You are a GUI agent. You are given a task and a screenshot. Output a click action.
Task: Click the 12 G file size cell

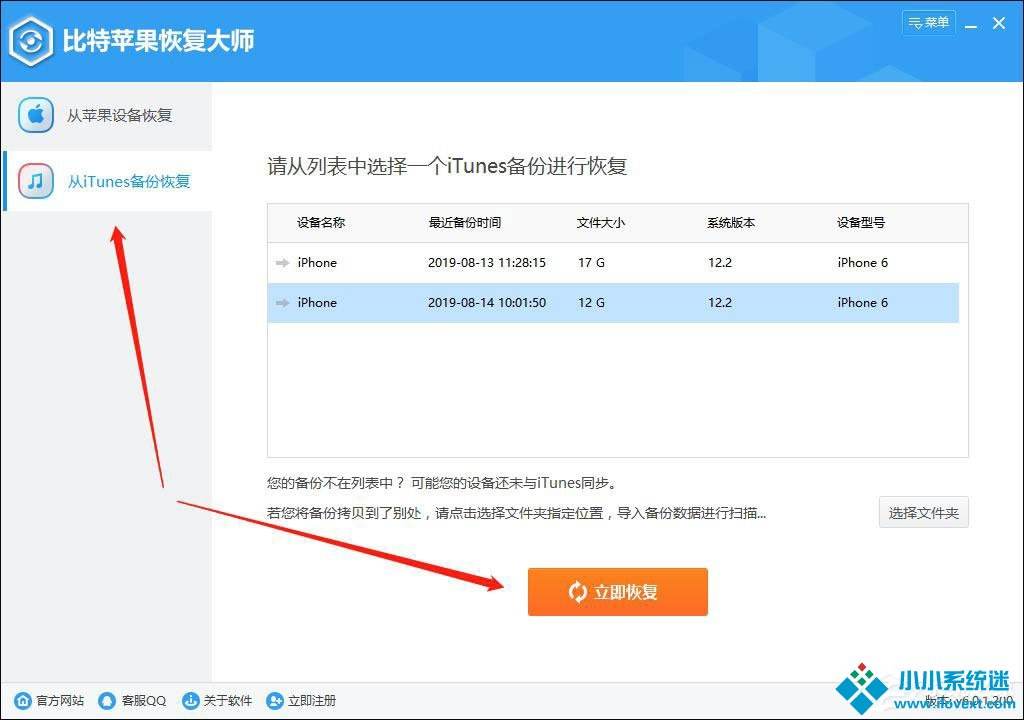pos(591,303)
